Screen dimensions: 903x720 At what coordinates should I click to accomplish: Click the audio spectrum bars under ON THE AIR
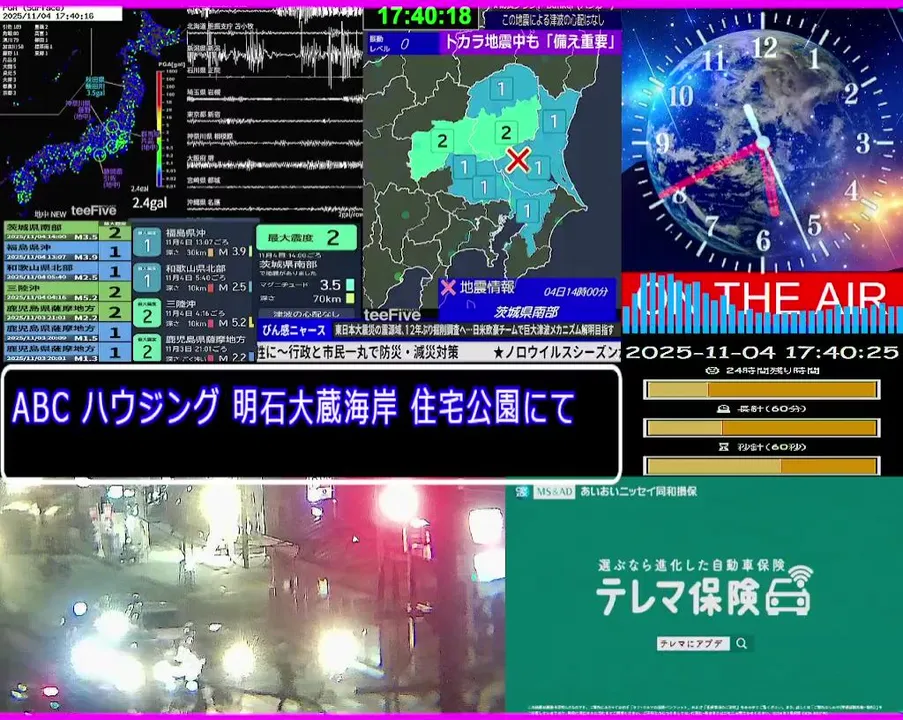pos(762,305)
